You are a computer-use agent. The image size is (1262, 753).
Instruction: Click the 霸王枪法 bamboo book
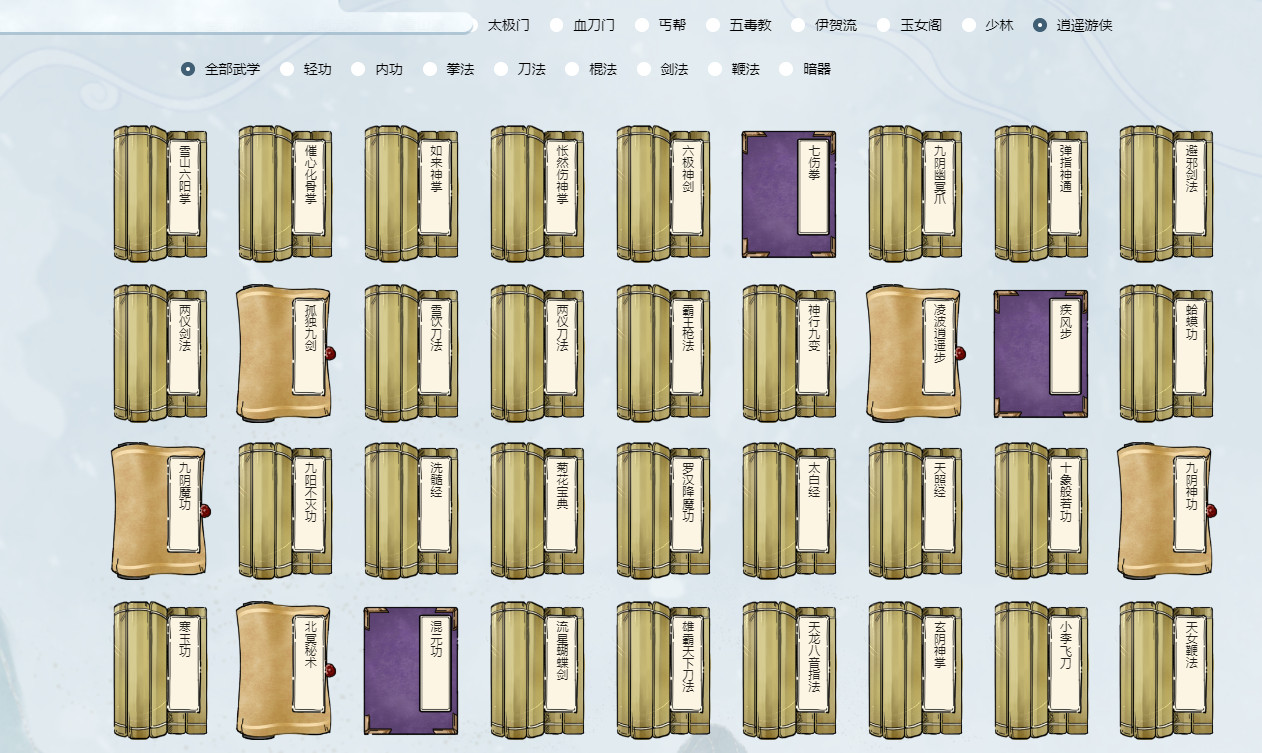663,353
